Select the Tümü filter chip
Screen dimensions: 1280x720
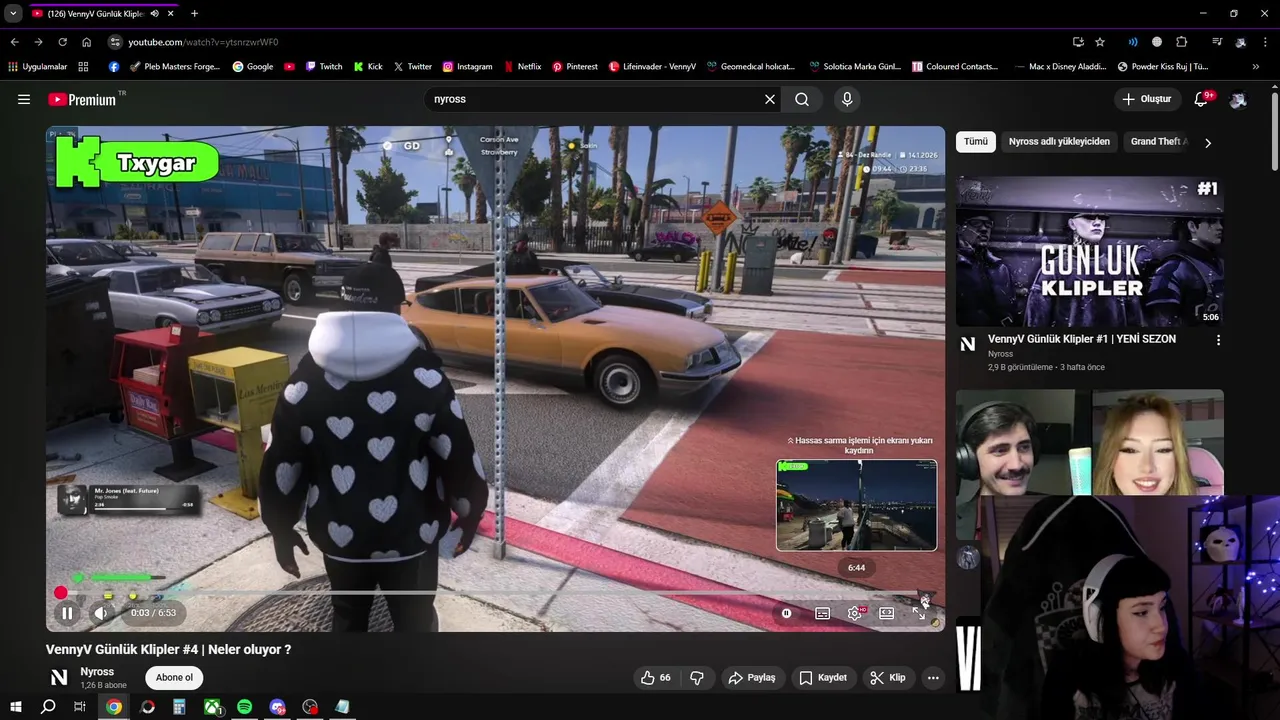tap(976, 141)
